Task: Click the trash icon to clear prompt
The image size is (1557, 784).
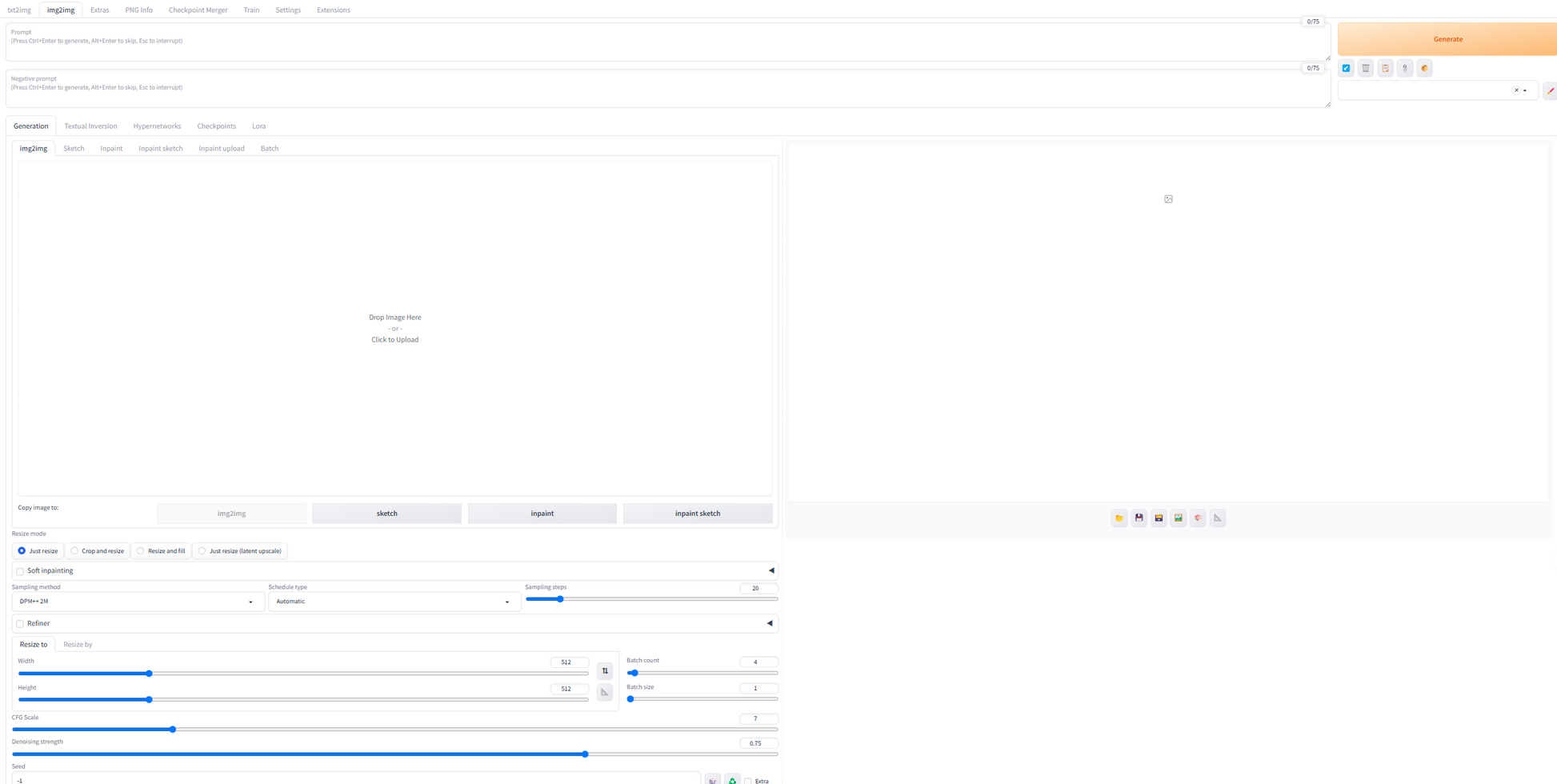Action: 1365,69
